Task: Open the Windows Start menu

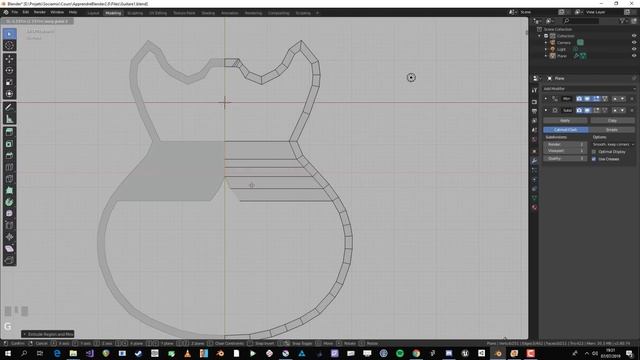Action: tap(8, 353)
